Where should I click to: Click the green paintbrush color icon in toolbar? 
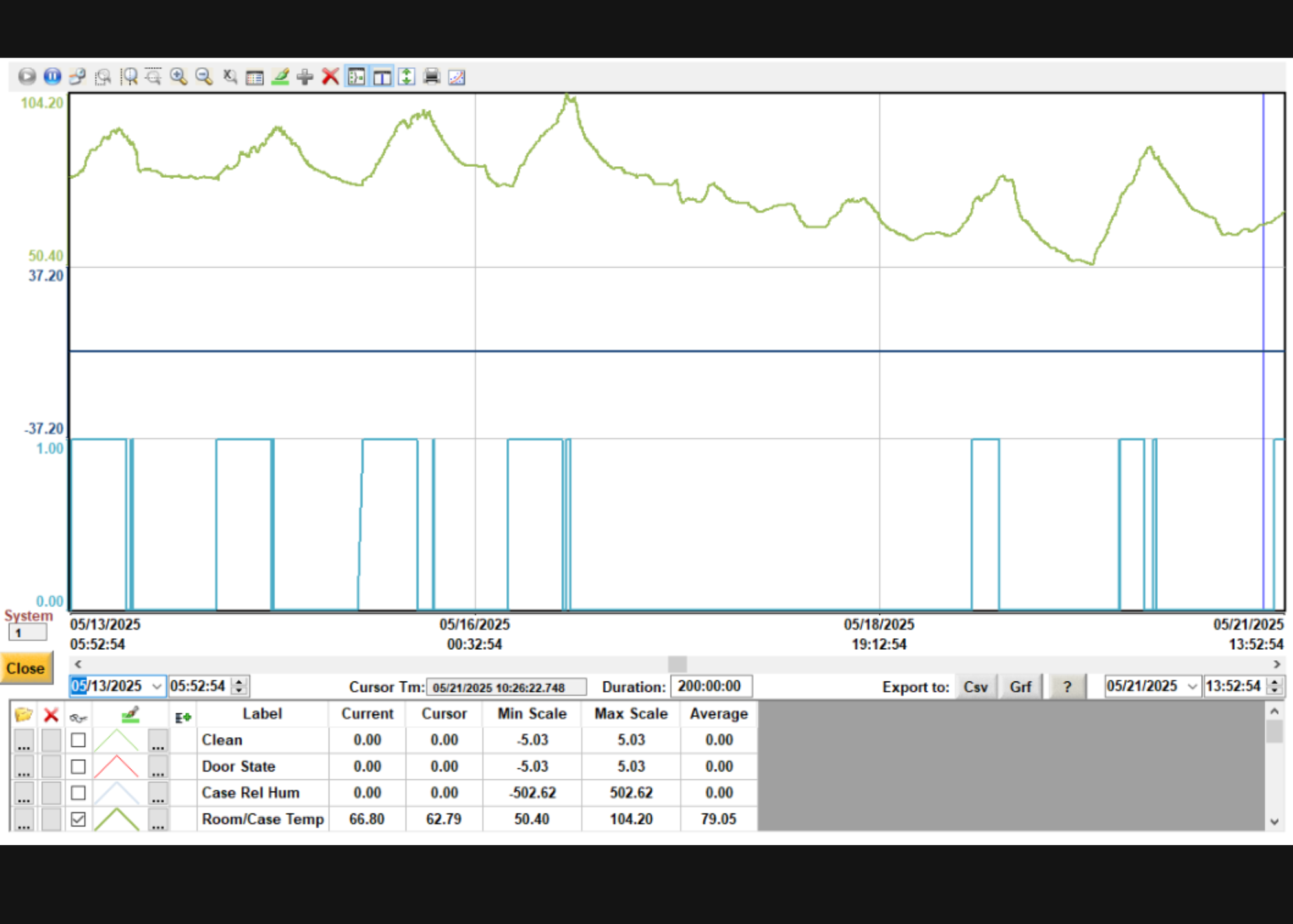coord(280,77)
